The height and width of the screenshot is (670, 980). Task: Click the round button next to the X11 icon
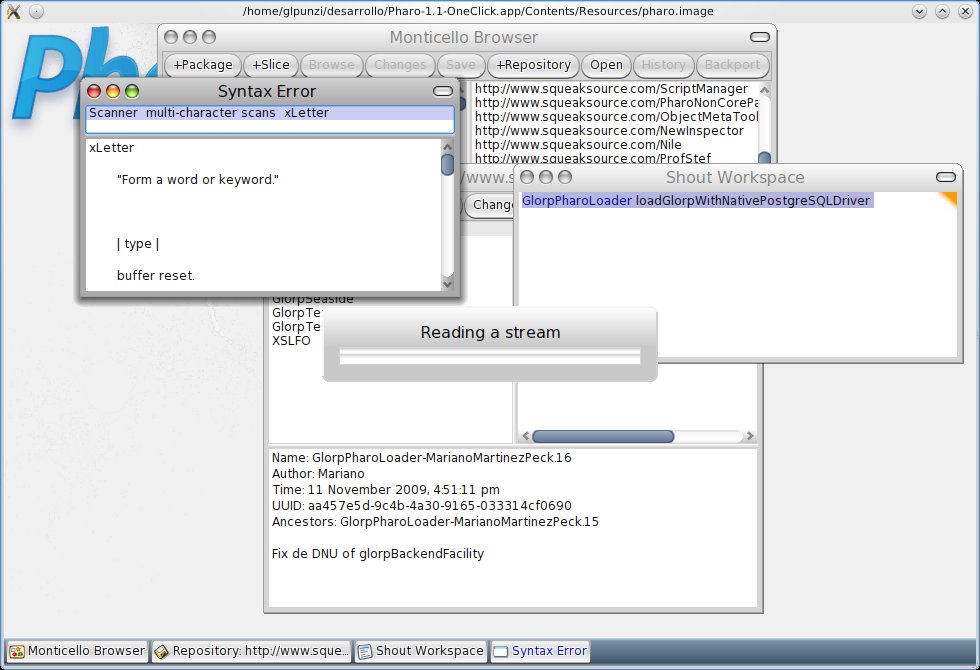(37, 11)
